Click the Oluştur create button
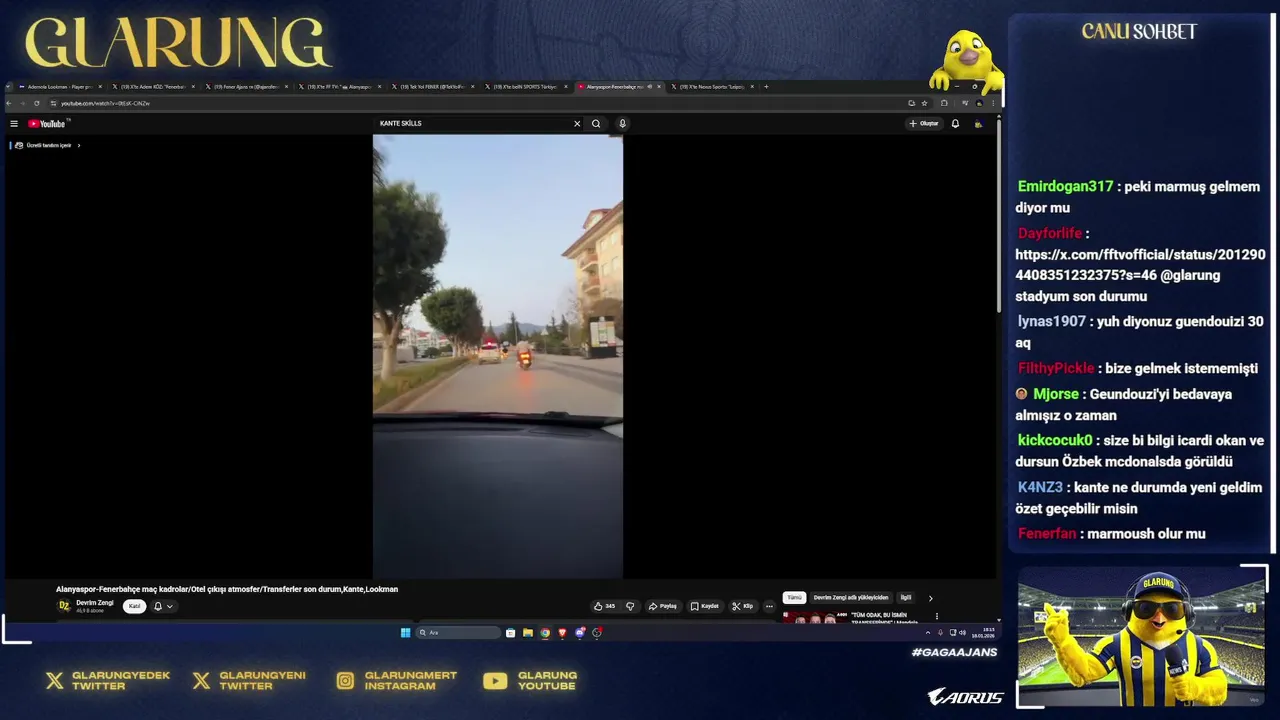The image size is (1280, 720). (924, 124)
